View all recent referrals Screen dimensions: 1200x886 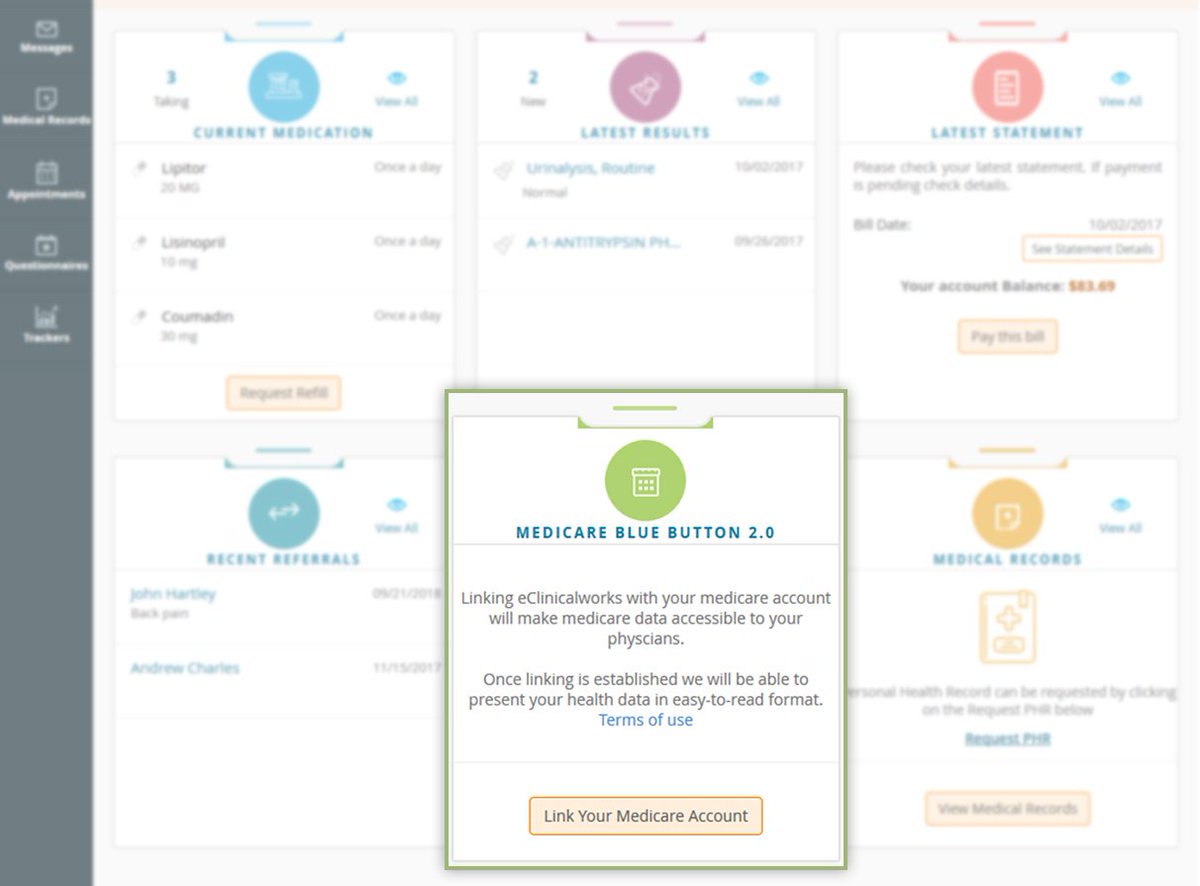point(396,515)
